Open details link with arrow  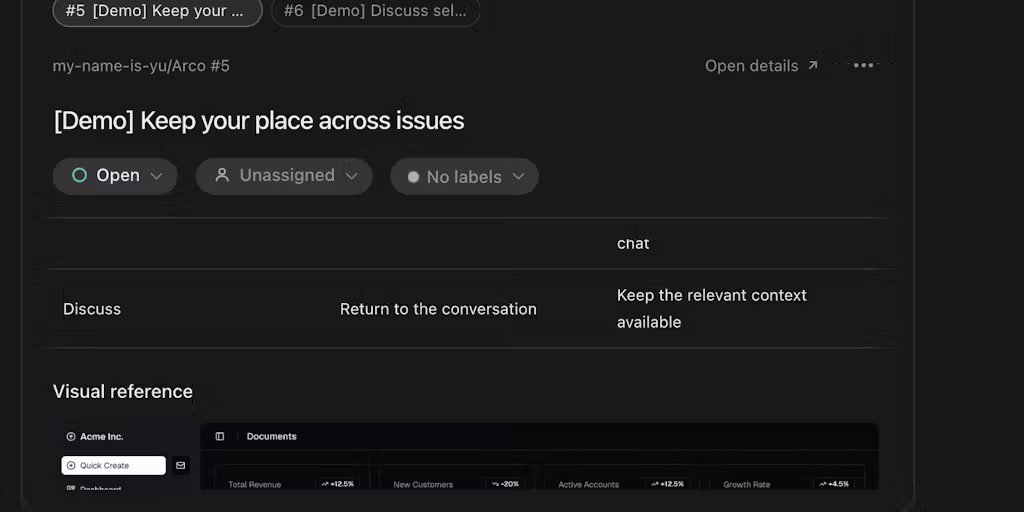[x=761, y=66]
